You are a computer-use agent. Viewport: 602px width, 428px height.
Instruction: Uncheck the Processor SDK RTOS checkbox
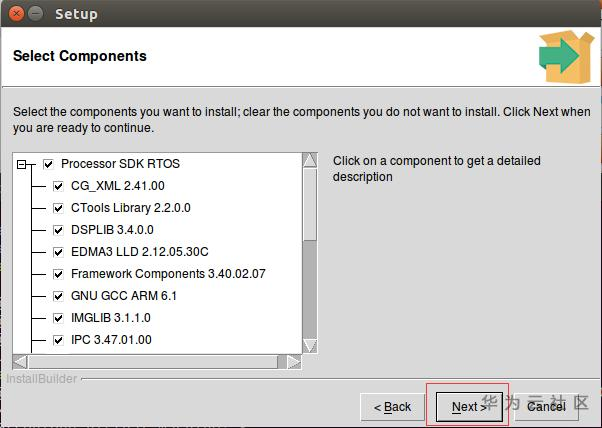click(48, 164)
